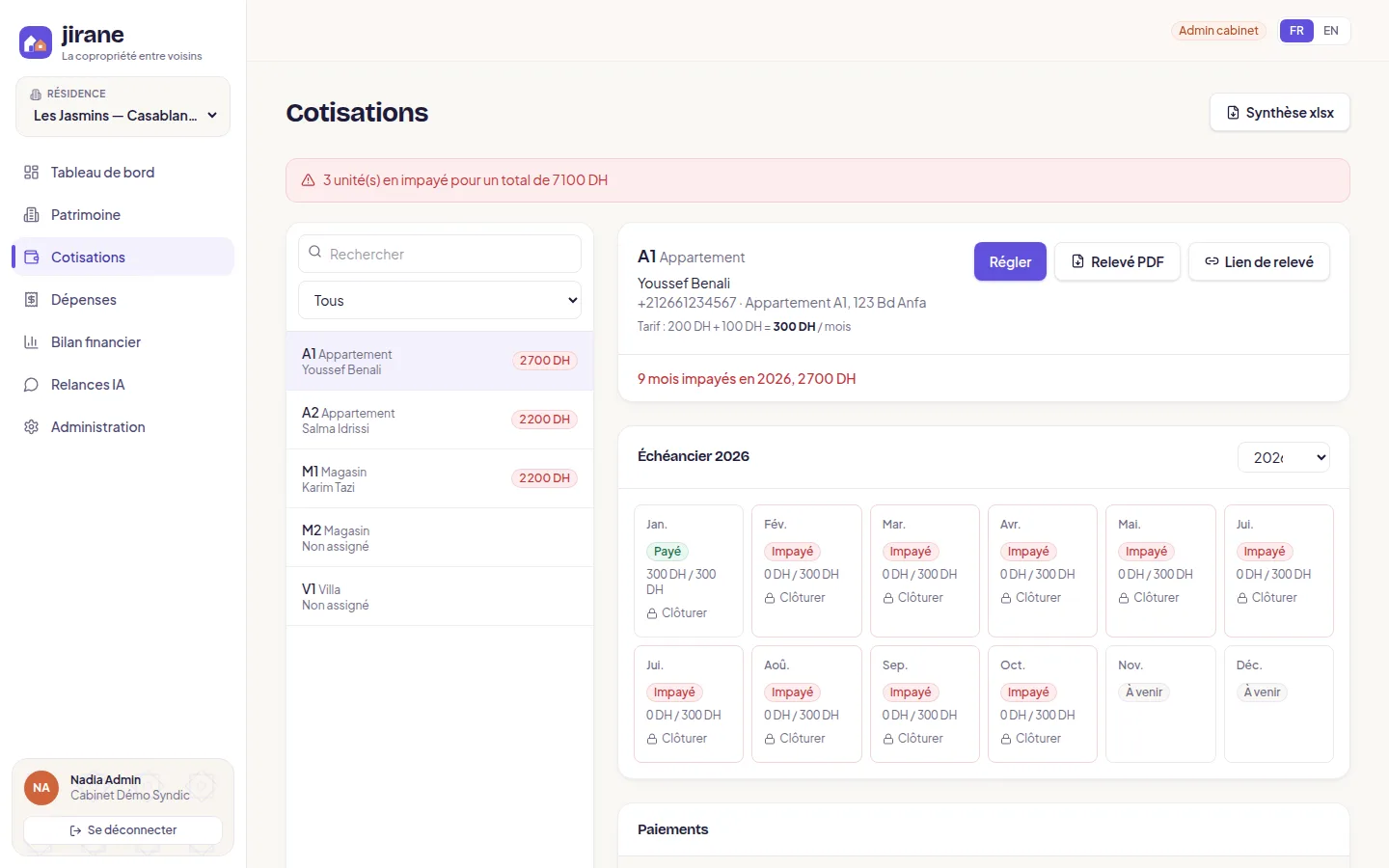Click the Se déconnecter button
The image size is (1389, 868).
123,830
